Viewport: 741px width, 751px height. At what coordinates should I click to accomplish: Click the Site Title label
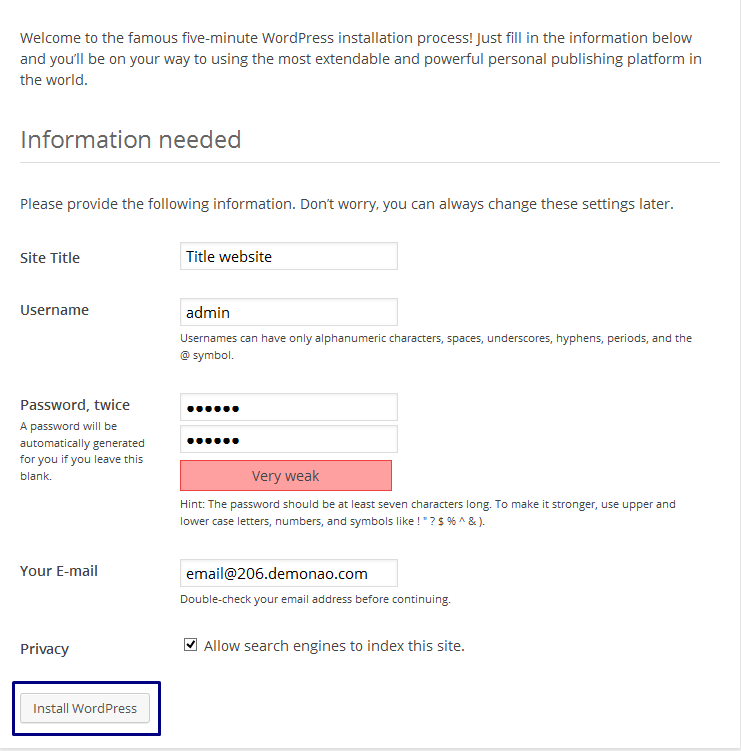pos(50,258)
